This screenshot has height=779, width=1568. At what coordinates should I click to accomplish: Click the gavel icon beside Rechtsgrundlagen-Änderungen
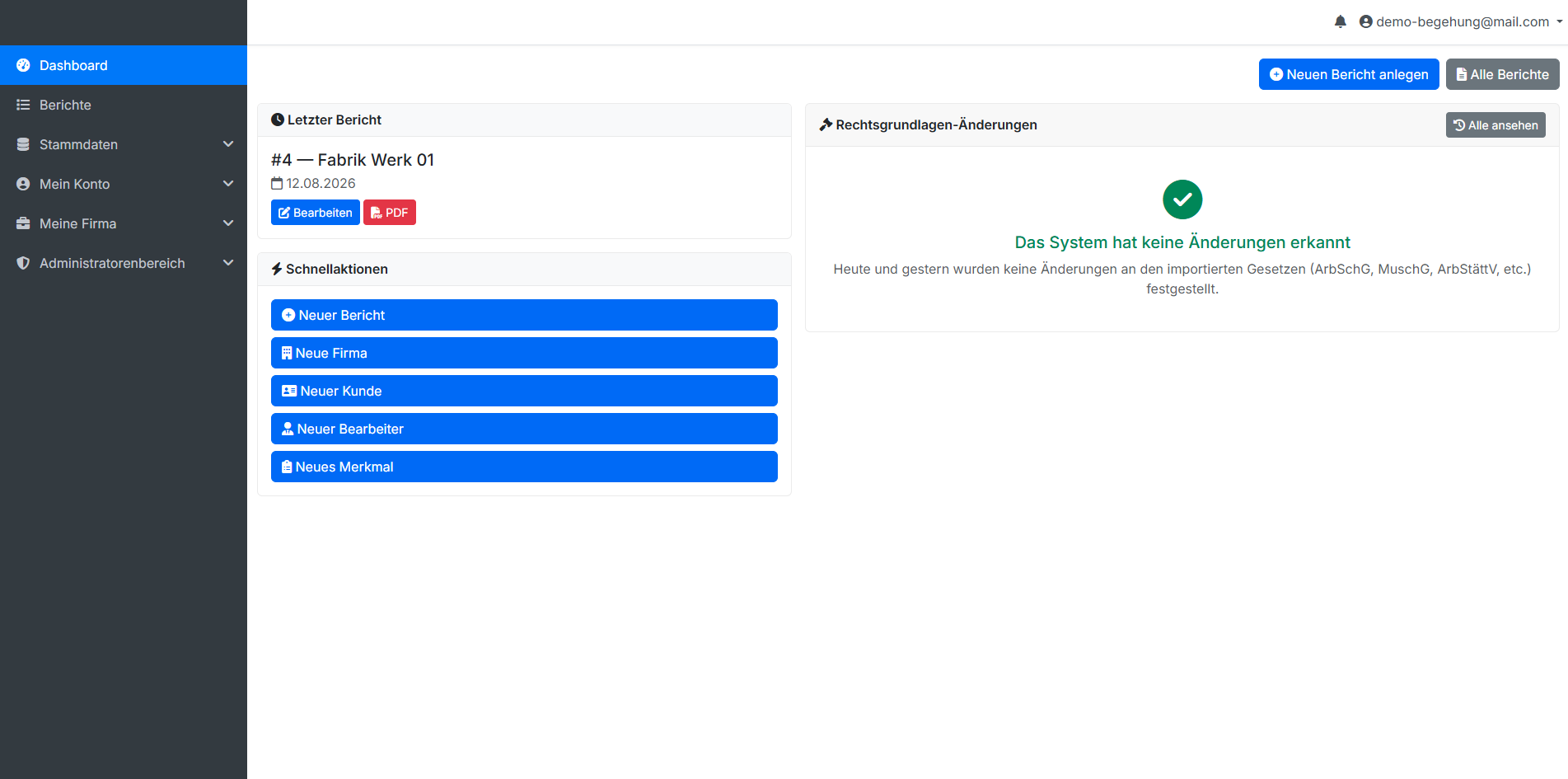click(826, 124)
